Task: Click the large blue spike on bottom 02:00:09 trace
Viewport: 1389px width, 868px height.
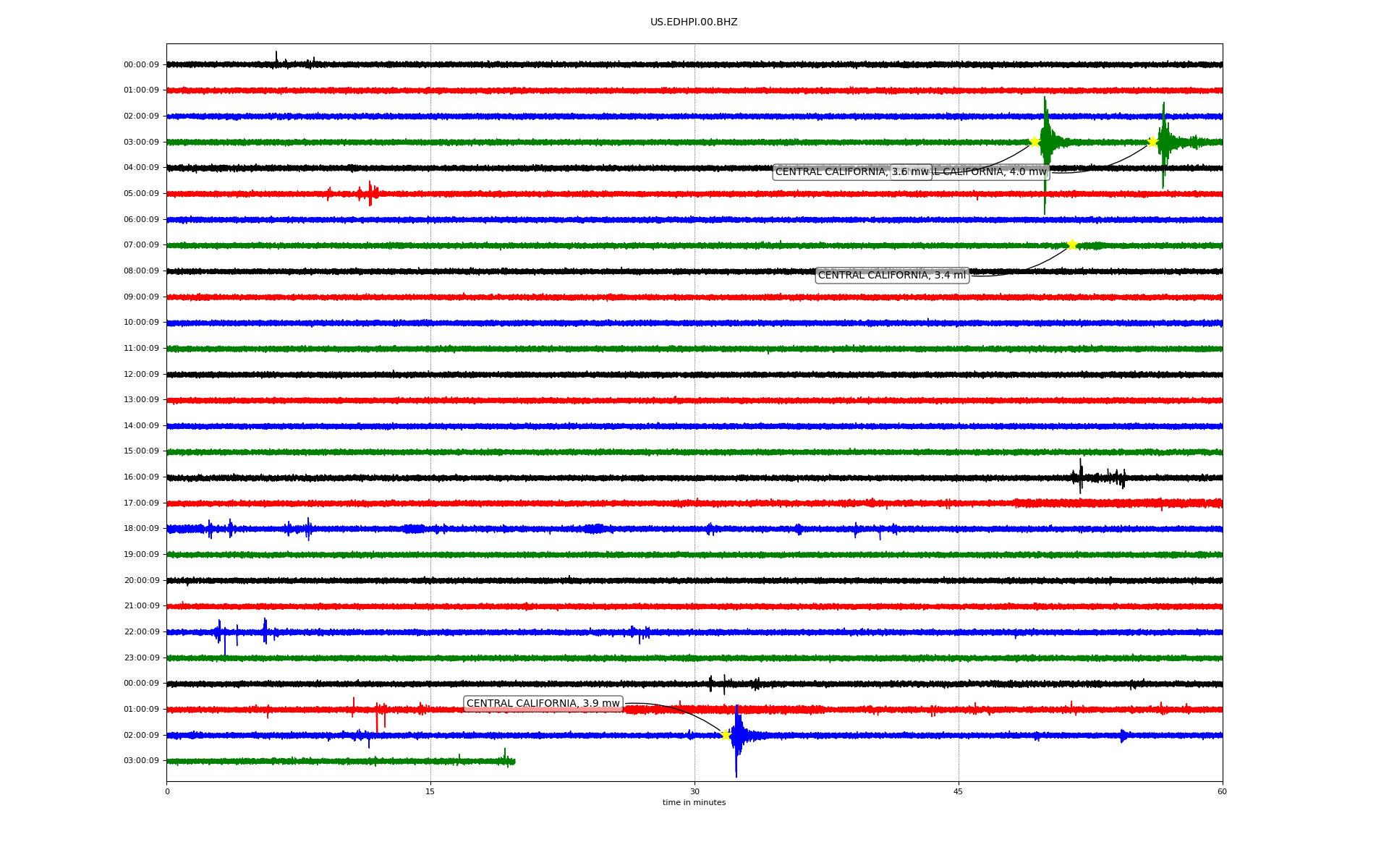Action: coord(736,736)
